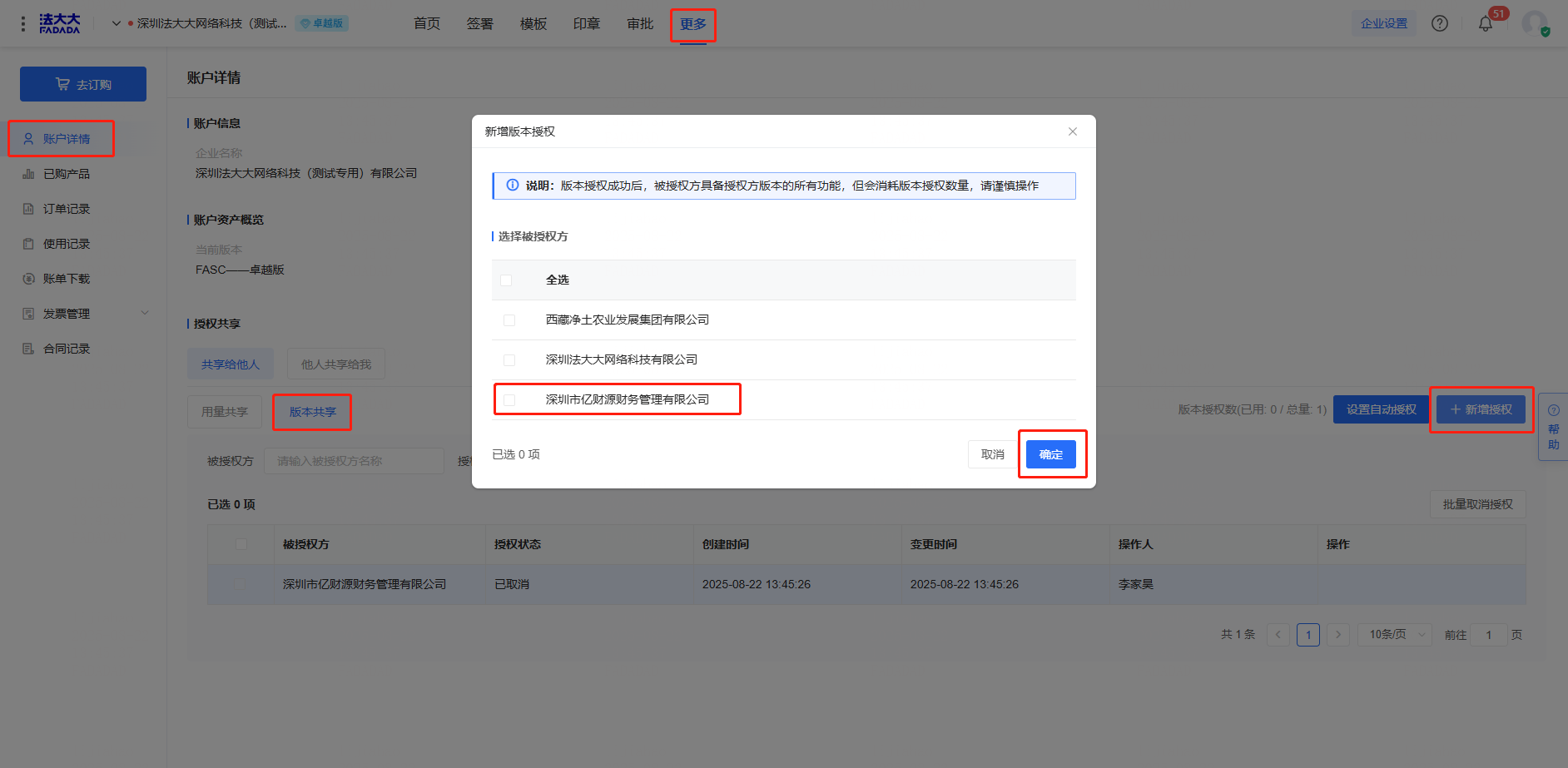Open the 10条/页 page size dropdown
The height and width of the screenshot is (768, 1568).
[x=1395, y=635]
